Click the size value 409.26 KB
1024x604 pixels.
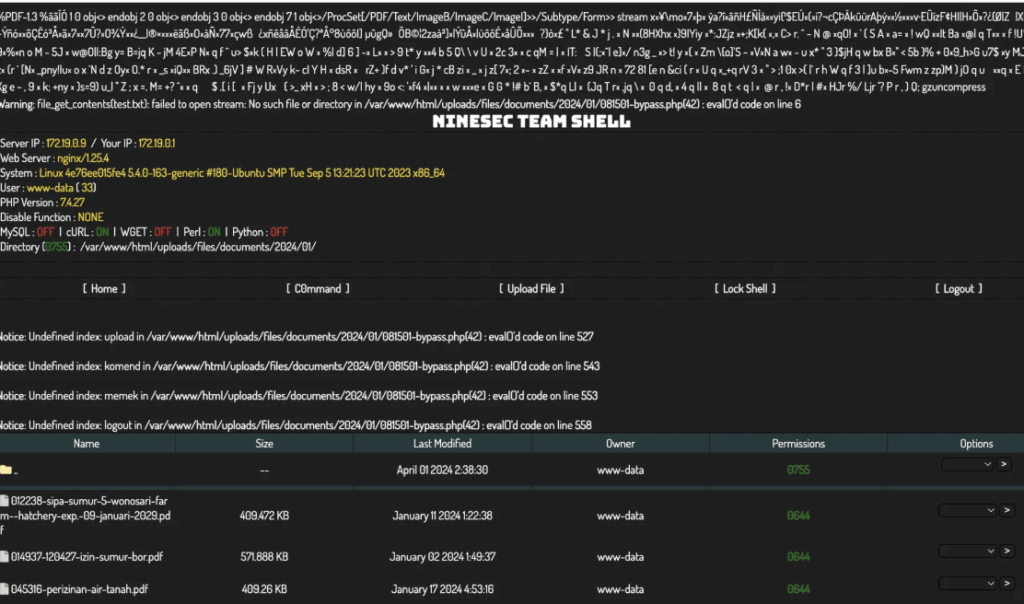pyautogui.click(x=264, y=589)
